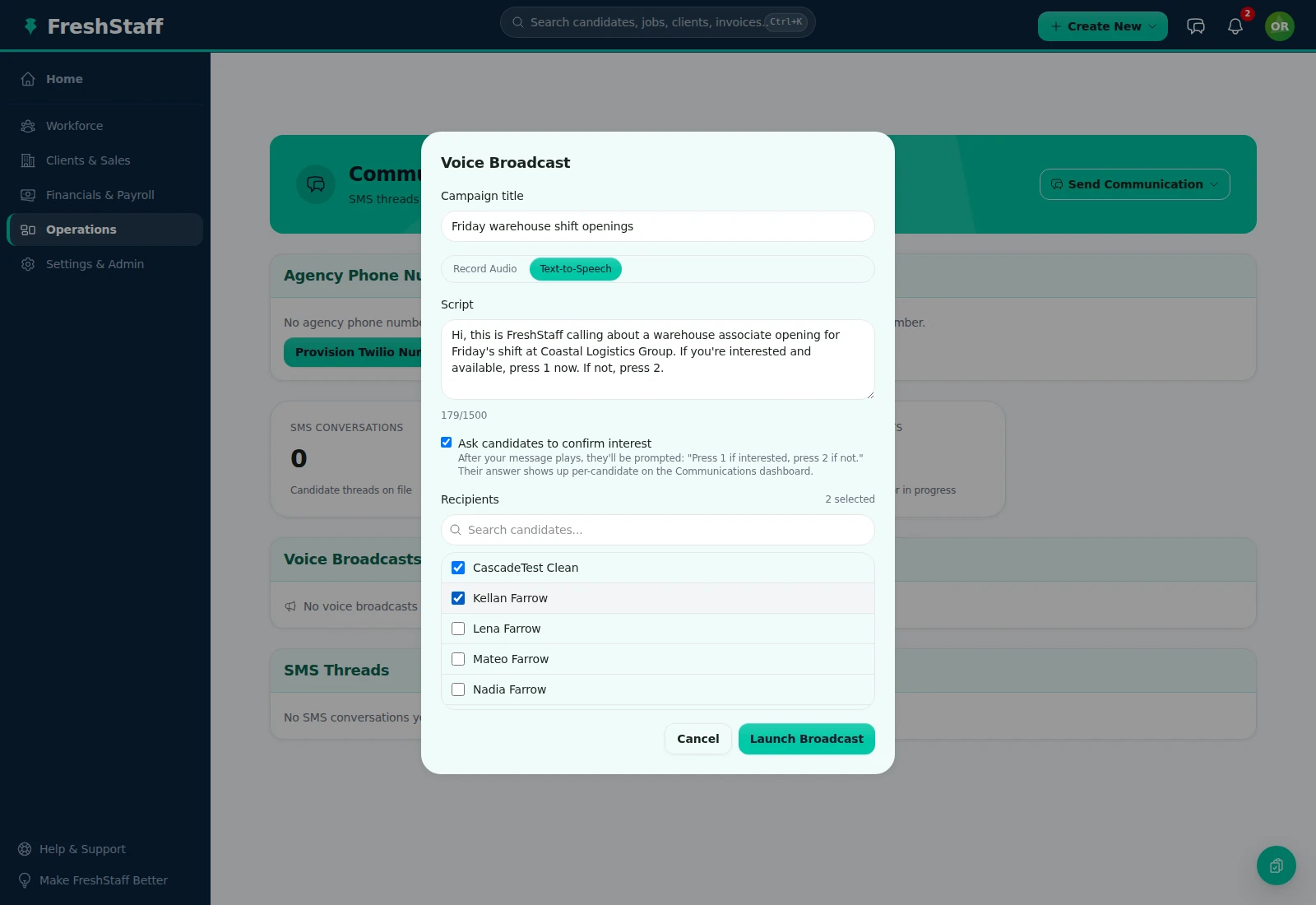Click the Help & Support lifebuoy icon
The image size is (1316, 905).
tap(25, 849)
